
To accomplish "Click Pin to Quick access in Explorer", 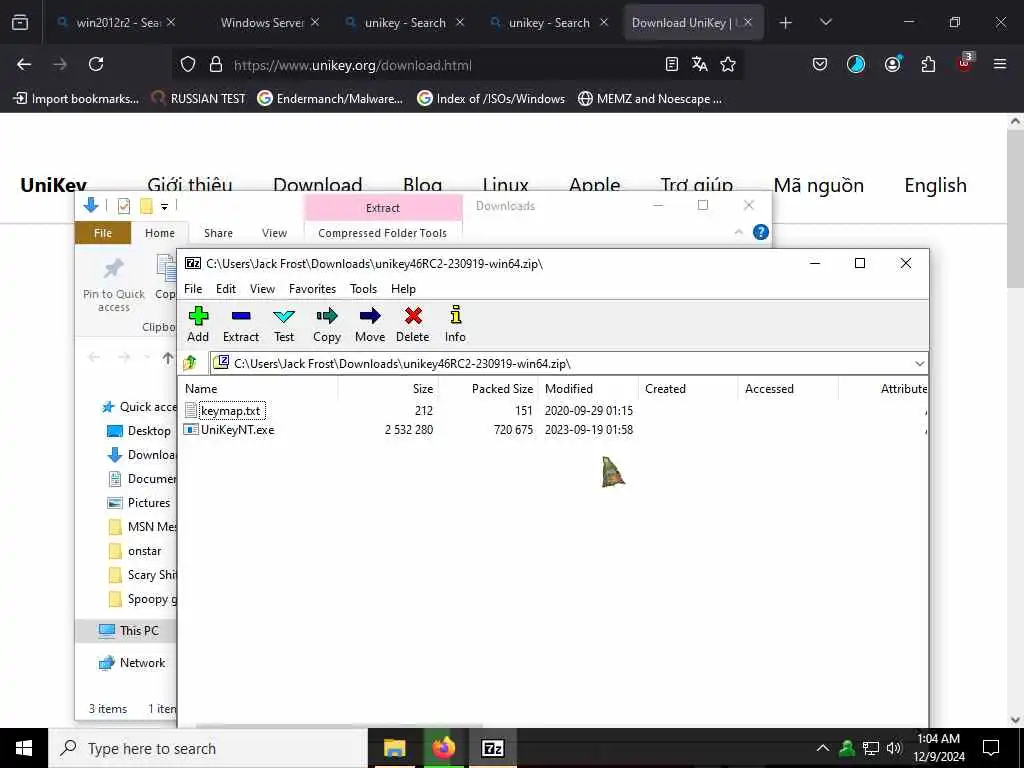I will 114,285.
